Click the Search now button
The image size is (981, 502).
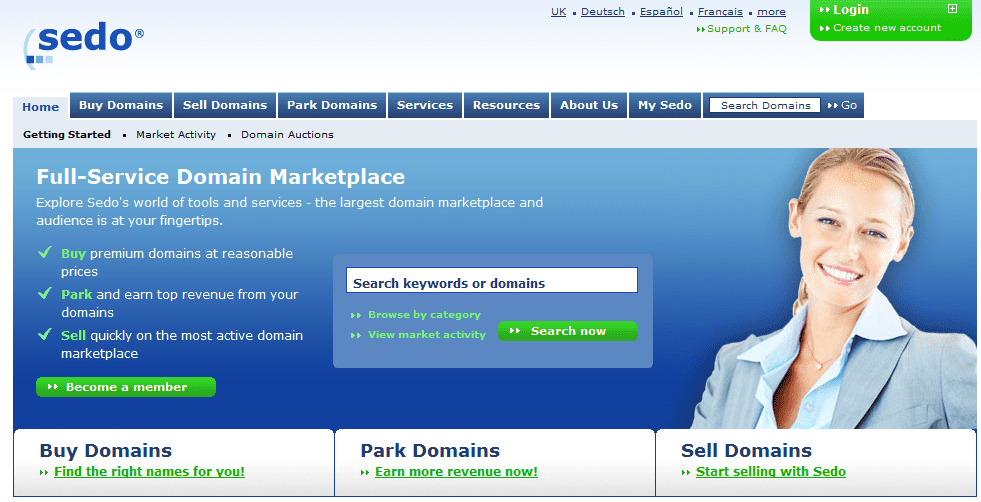[x=567, y=331]
